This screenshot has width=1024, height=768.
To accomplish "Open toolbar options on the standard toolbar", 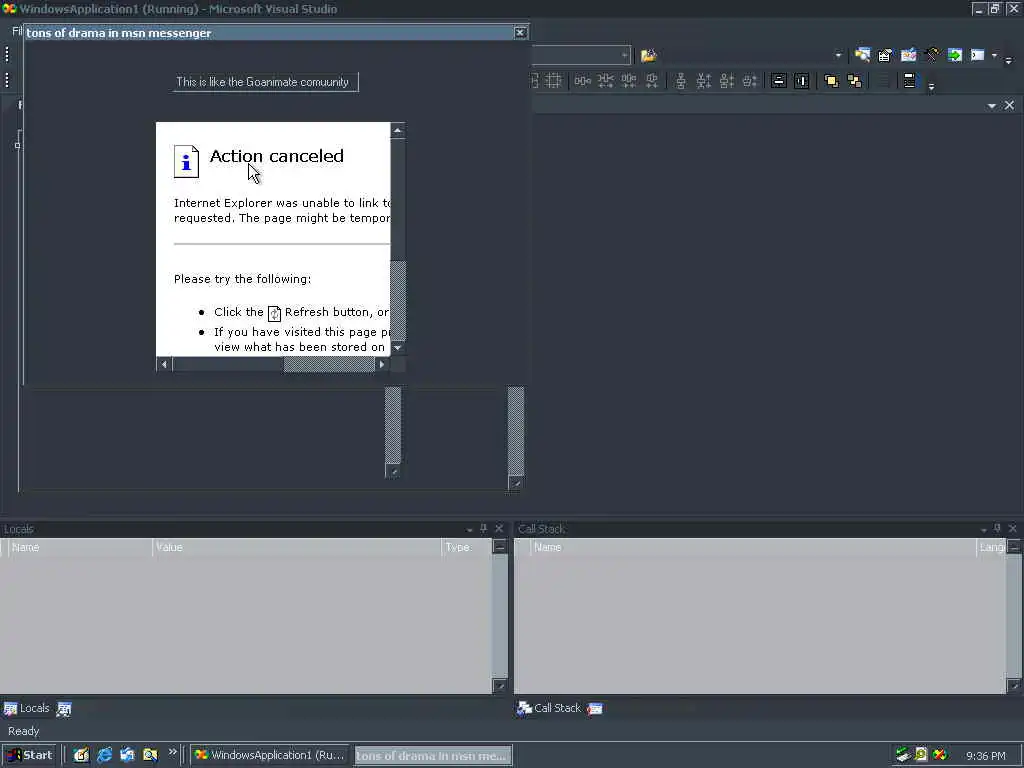I will (1008, 60).
